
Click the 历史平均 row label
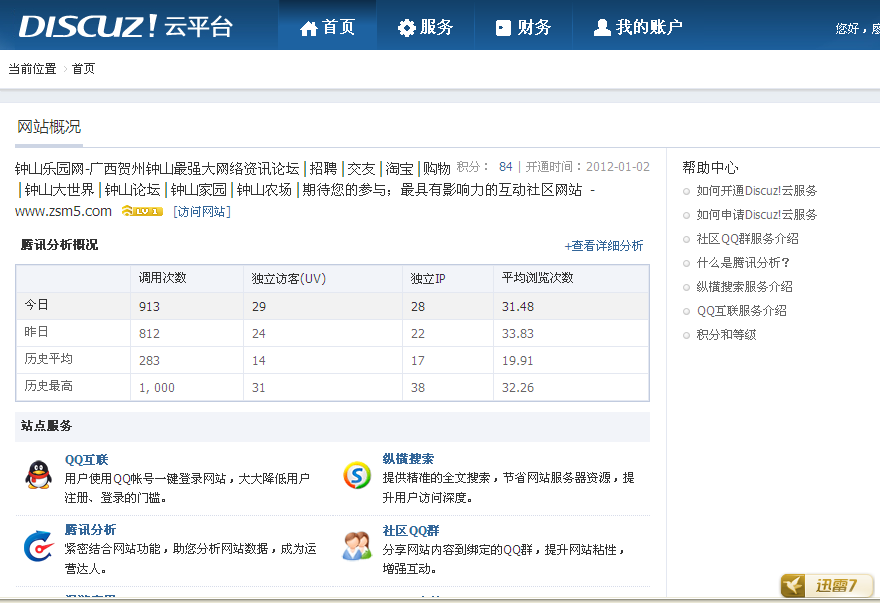[x=48, y=359]
